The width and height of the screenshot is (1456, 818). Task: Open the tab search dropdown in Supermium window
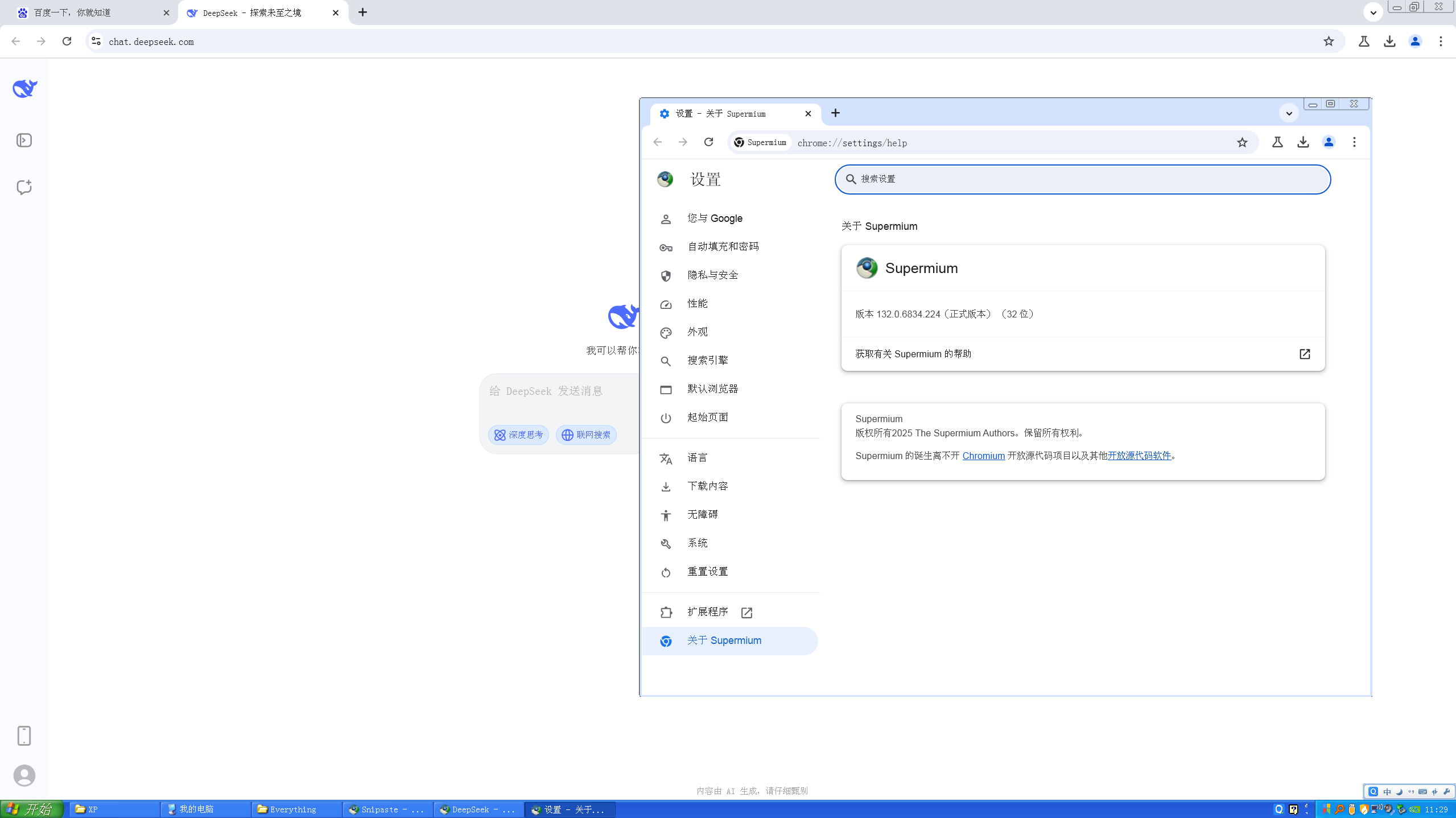pyautogui.click(x=1288, y=113)
